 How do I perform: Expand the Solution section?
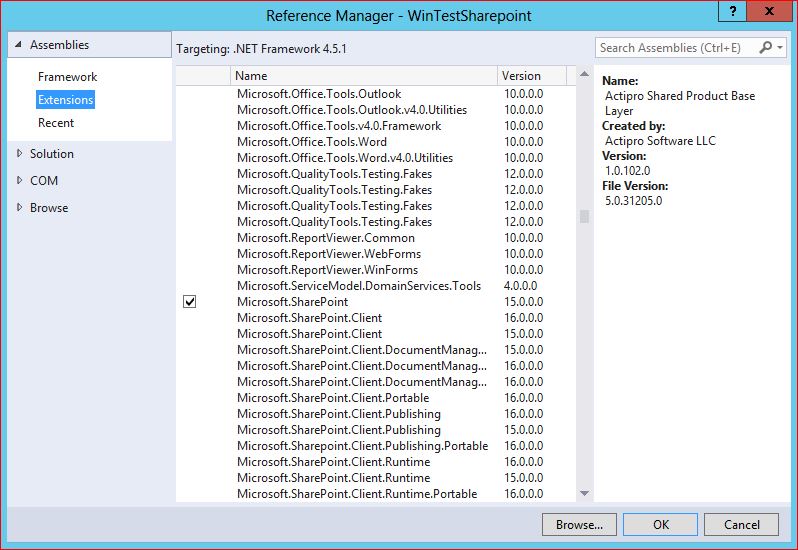(19, 153)
